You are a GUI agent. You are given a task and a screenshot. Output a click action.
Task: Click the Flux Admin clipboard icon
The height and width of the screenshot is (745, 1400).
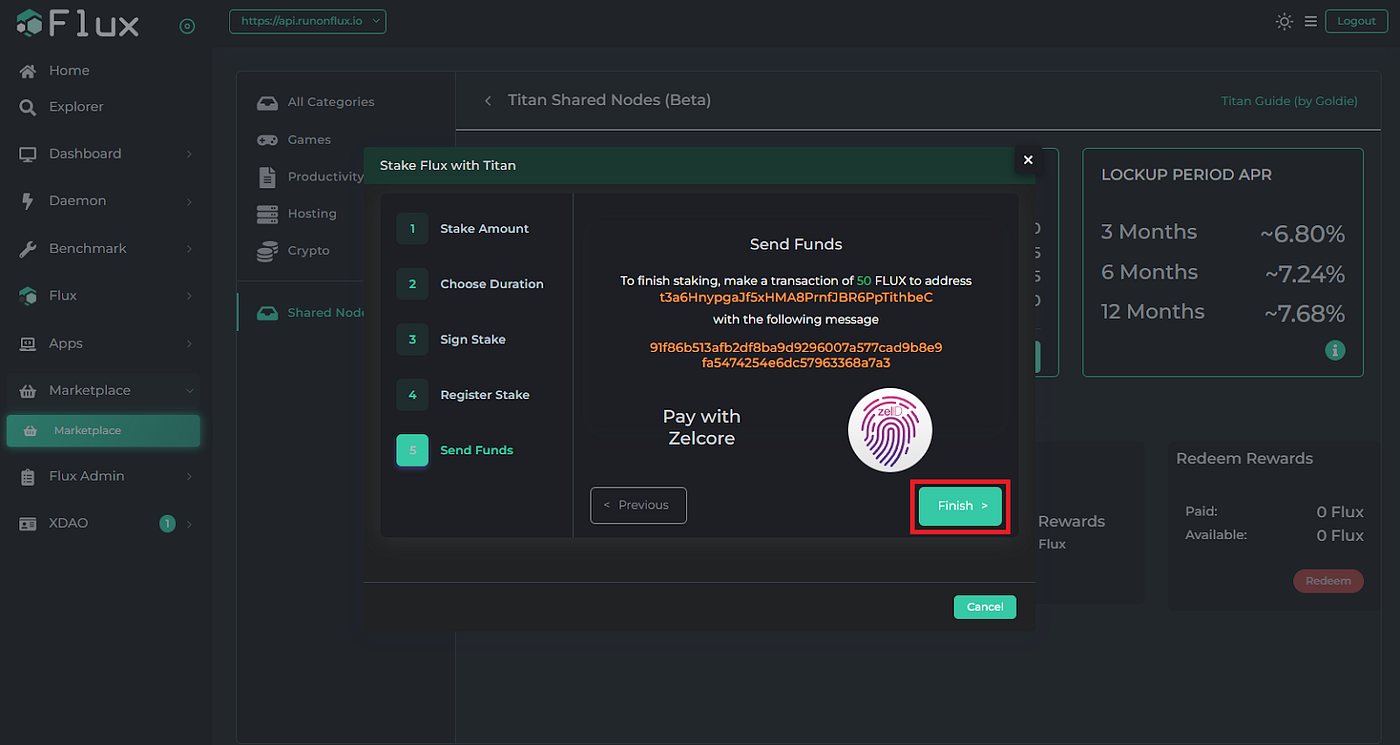coord(28,477)
